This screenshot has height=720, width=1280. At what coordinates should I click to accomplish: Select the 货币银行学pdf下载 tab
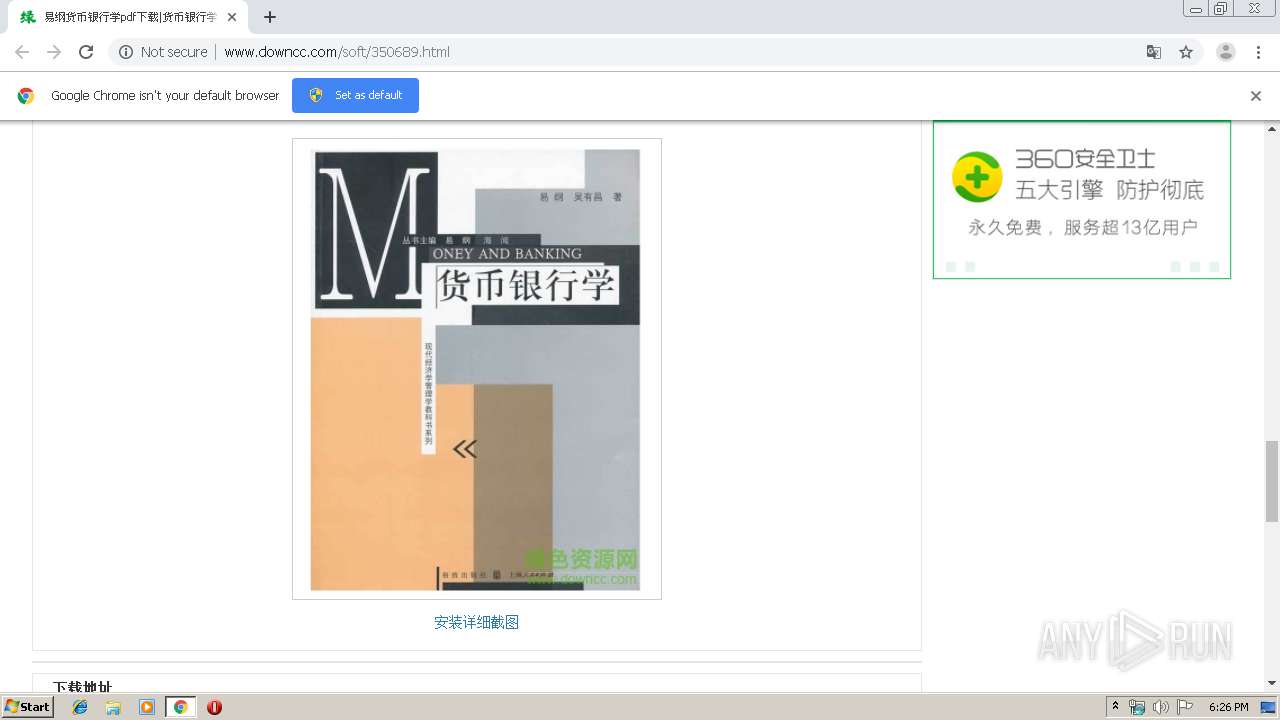(x=128, y=17)
